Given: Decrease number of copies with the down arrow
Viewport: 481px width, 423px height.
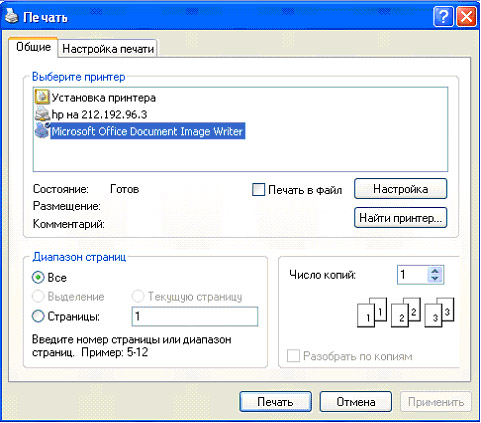Looking at the screenshot, I should (435, 279).
